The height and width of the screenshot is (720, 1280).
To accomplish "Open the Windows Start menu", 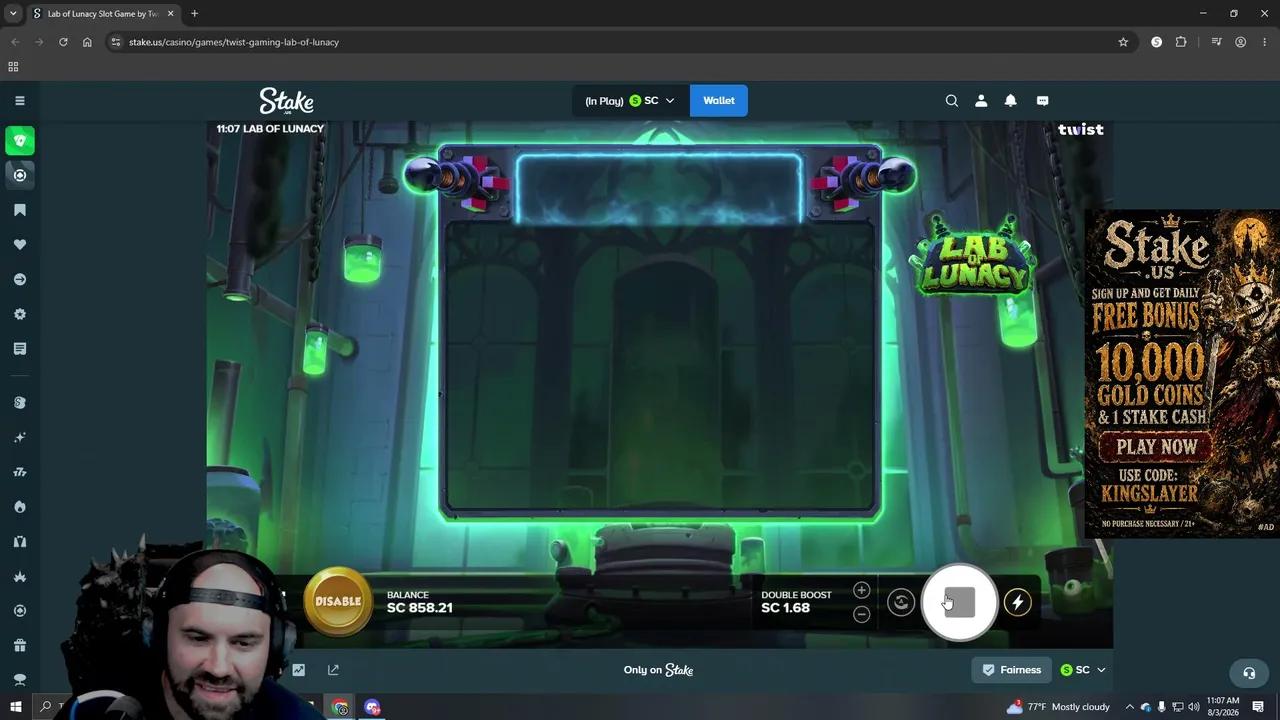I will [16, 707].
